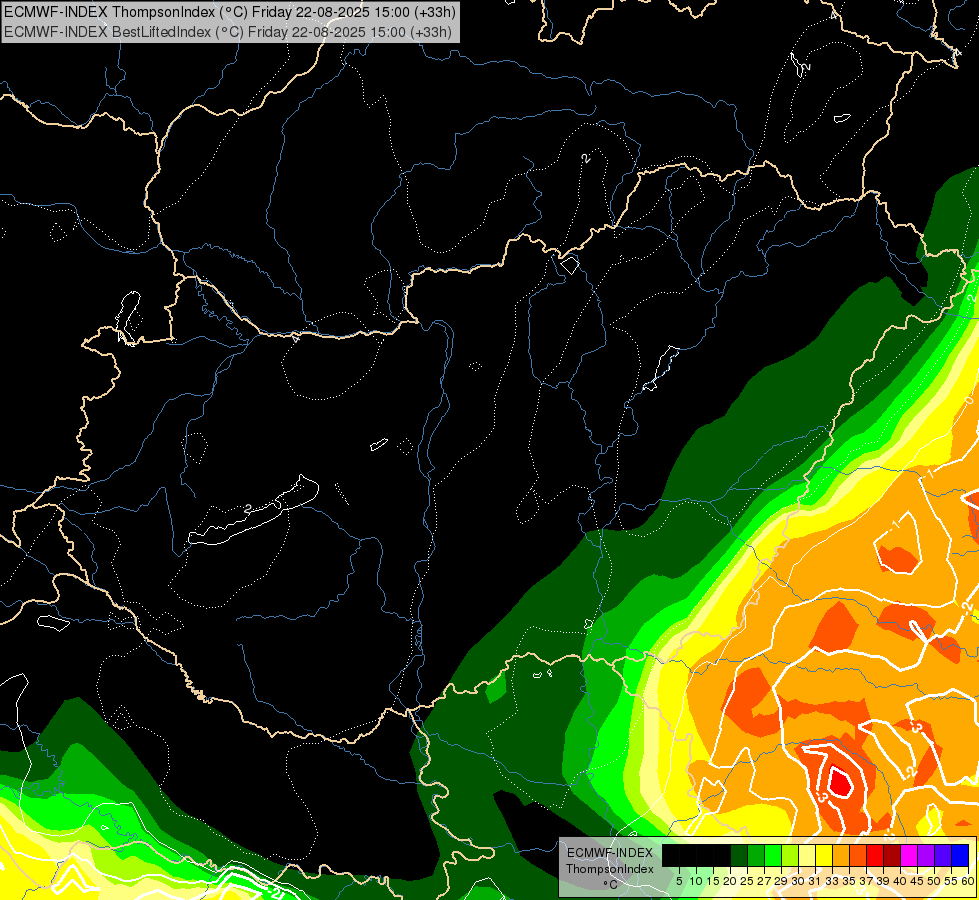Click legend scale value 39

(x=883, y=881)
